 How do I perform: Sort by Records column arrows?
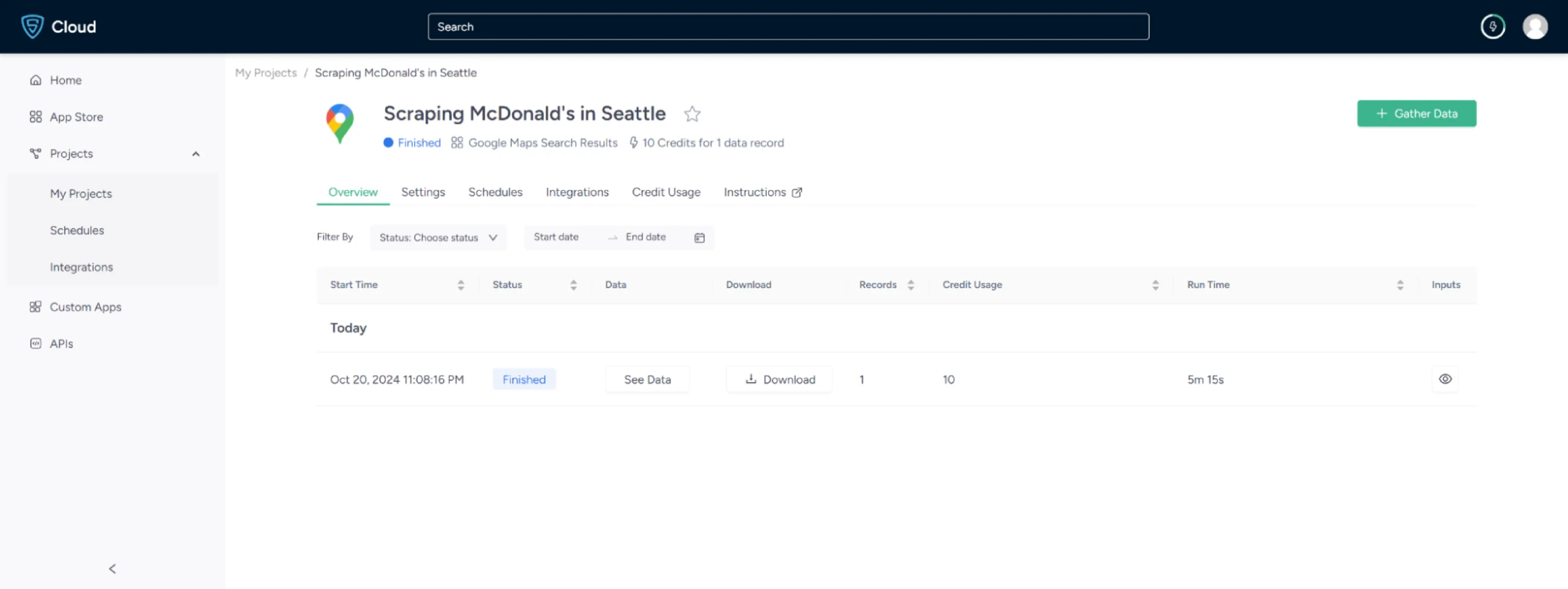[911, 285]
